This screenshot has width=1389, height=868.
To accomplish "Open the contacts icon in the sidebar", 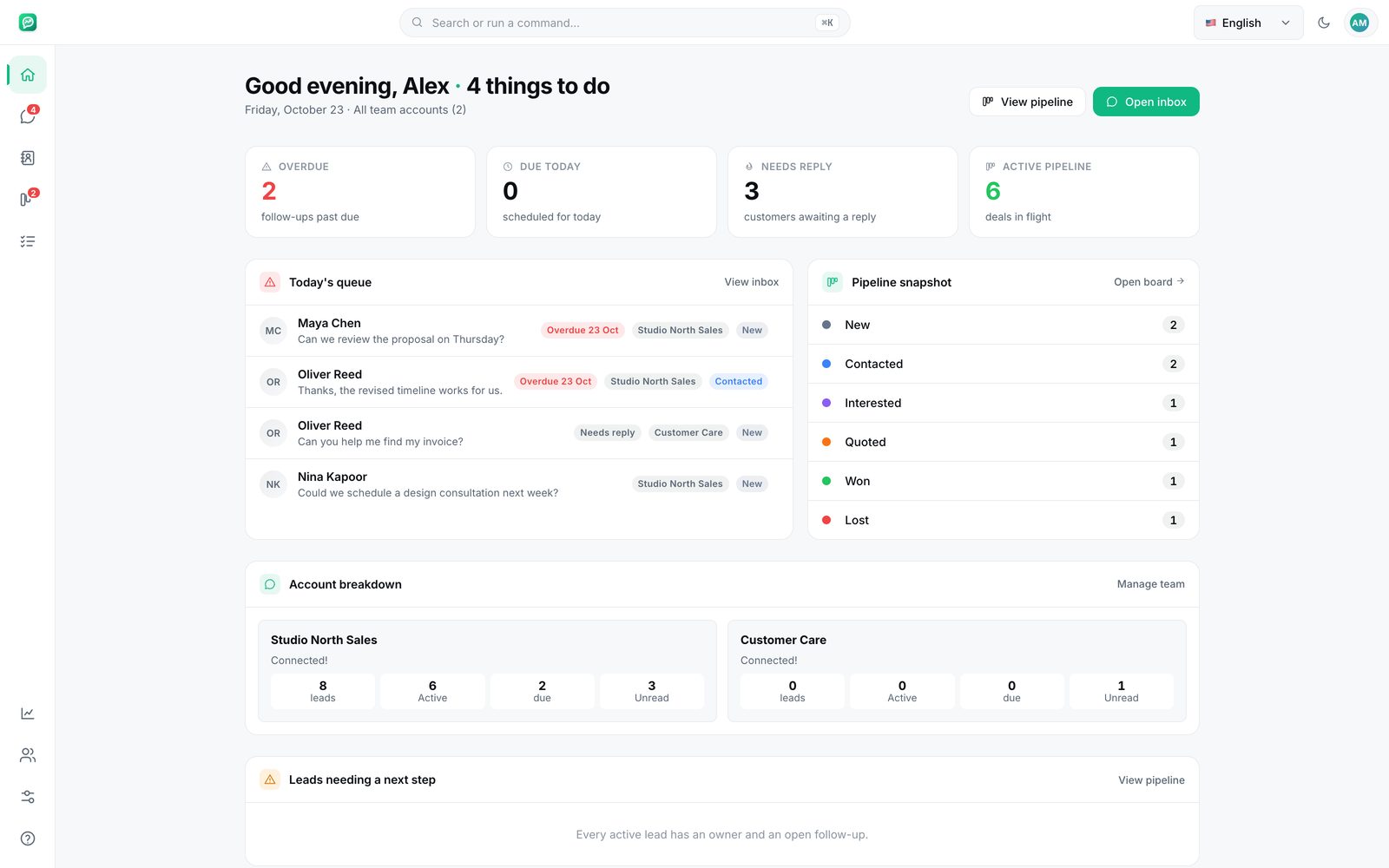I will pyautogui.click(x=28, y=158).
